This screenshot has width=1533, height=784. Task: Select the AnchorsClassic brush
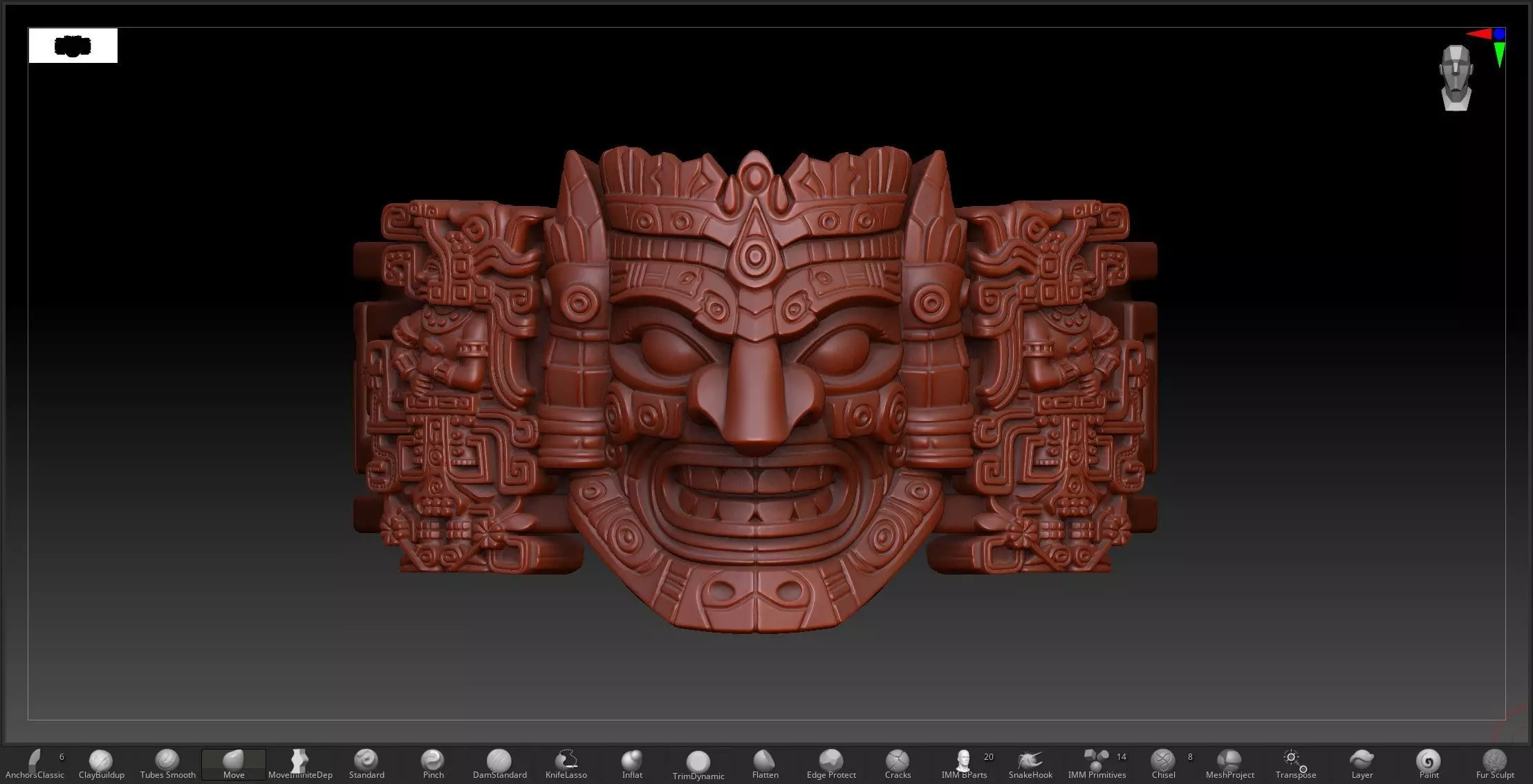[x=35, y=764]
